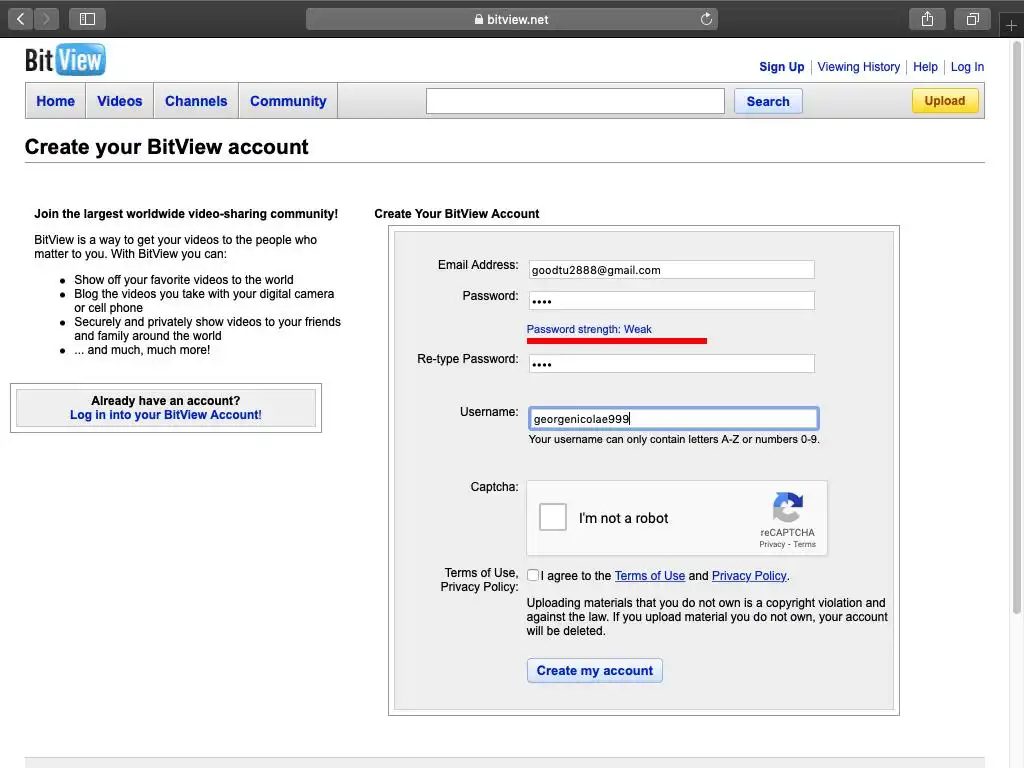Click the lock icon in the address bar
The width and height of the screenshot is (1024, 768).
[x=479, y=20]
